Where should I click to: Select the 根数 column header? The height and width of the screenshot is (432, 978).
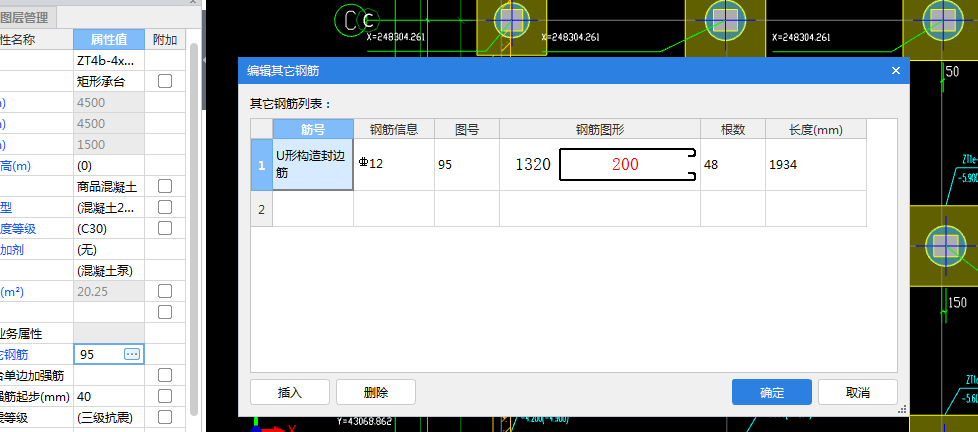point(733,129)
